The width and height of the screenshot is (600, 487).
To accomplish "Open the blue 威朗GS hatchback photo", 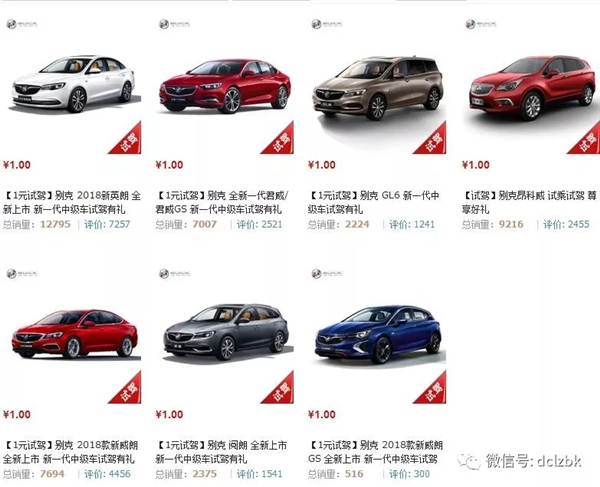I will point(378,334).
